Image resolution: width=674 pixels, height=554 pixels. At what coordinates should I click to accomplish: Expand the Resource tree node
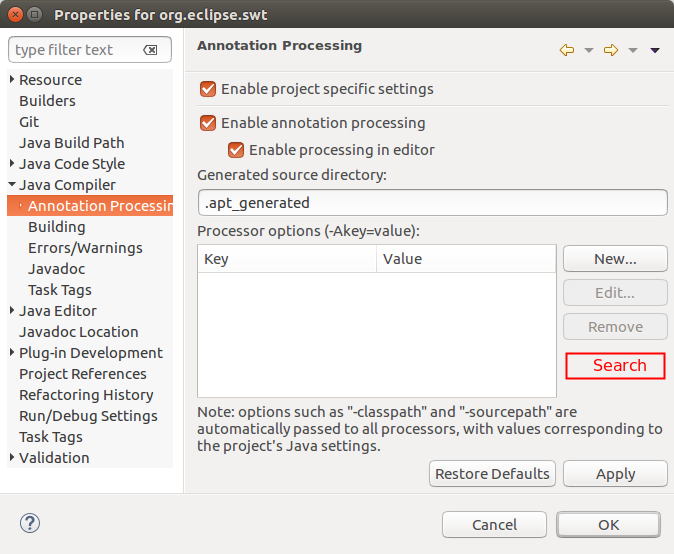click(12, 79)
